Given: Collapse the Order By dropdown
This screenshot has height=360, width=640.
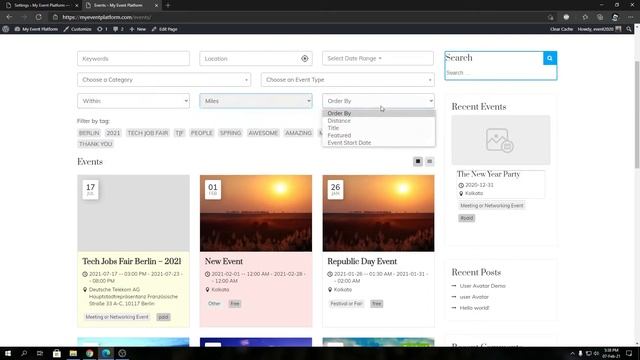Looking at the screenshot, I should point(378,101).
